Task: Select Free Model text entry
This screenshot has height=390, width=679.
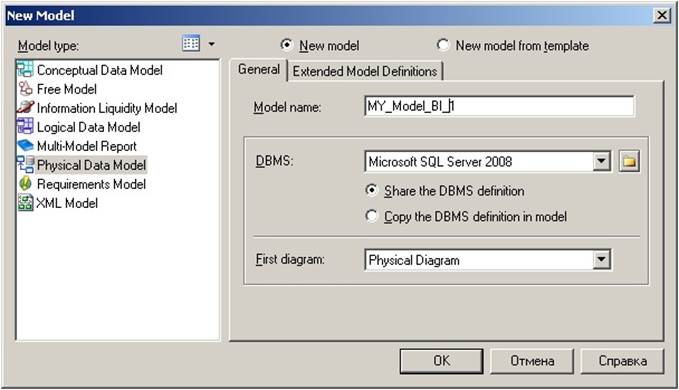Action: (67, 89)
